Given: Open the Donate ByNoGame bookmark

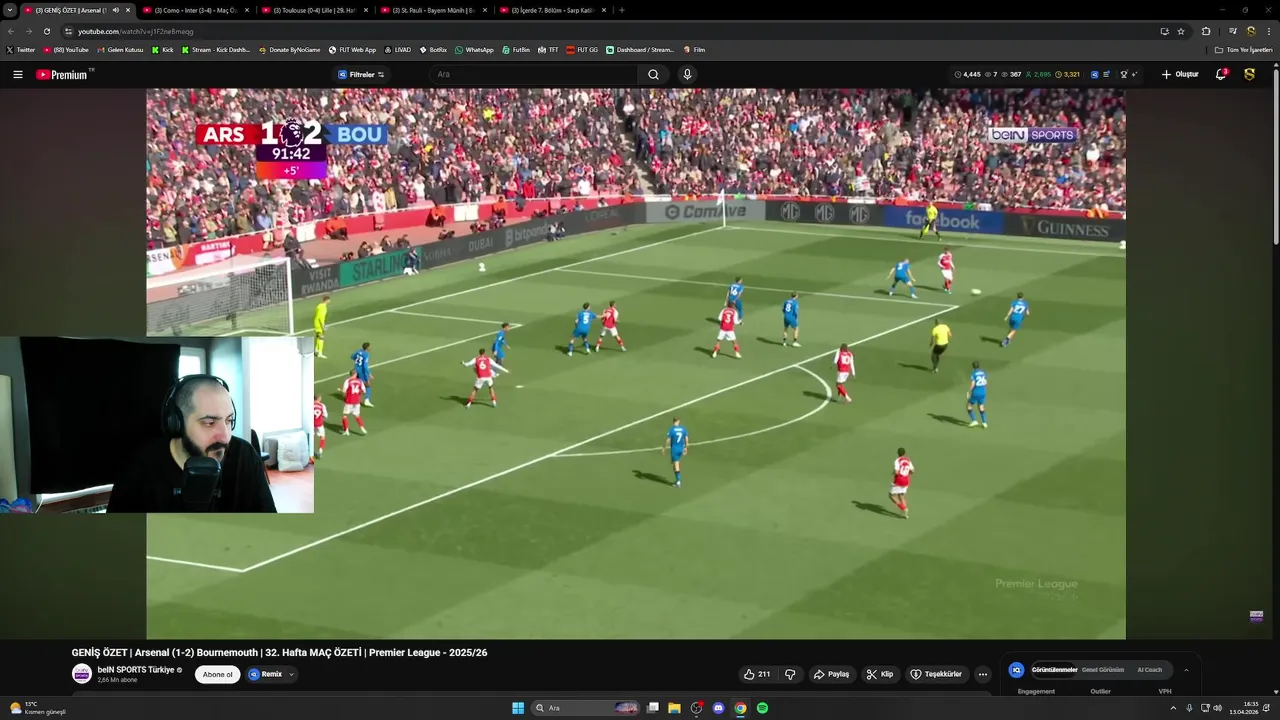Looking at the screenshot, I should [x=290, y=49].
